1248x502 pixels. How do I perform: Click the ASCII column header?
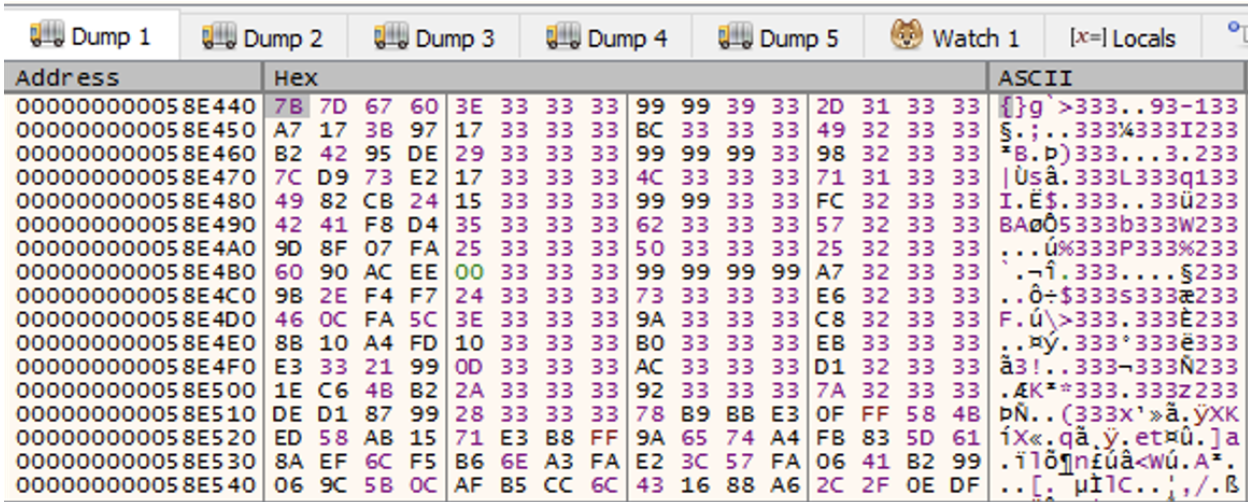click(1118, 78)
